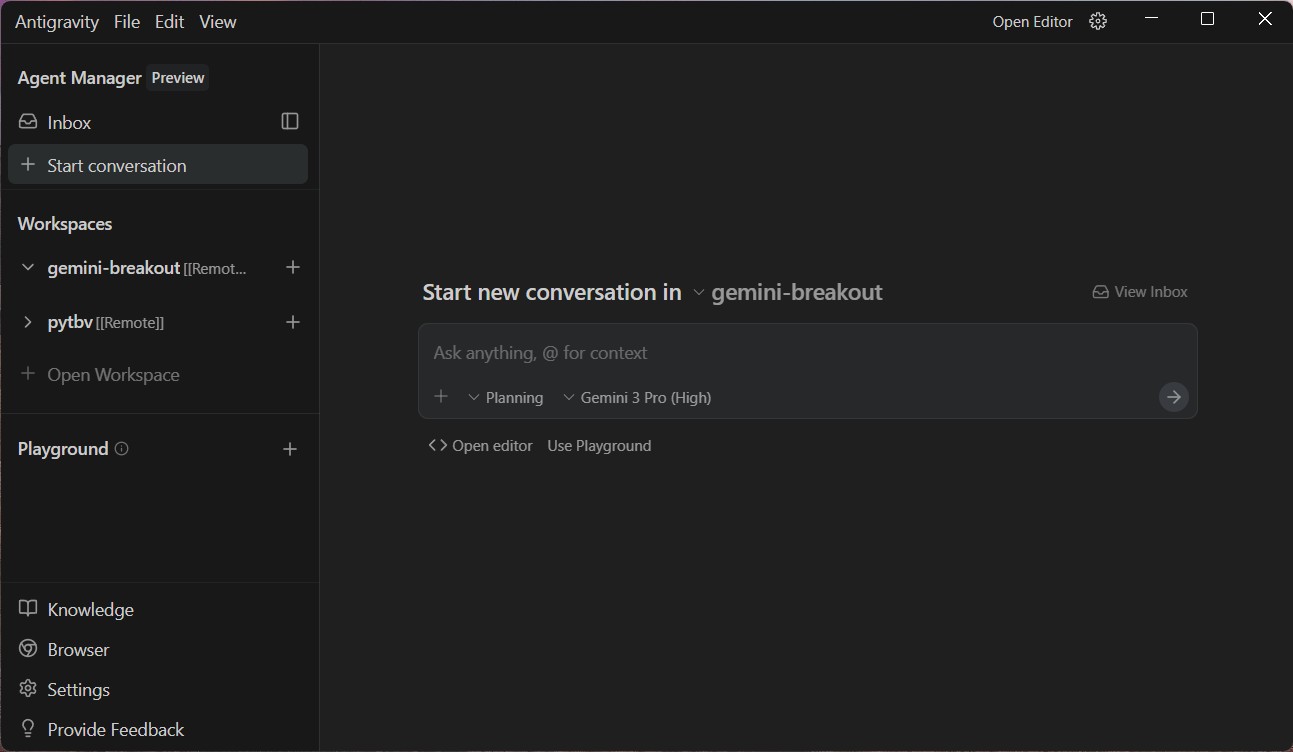Click the settings gear icon in title bar

pyautogui.click(x=1098, y=21)
